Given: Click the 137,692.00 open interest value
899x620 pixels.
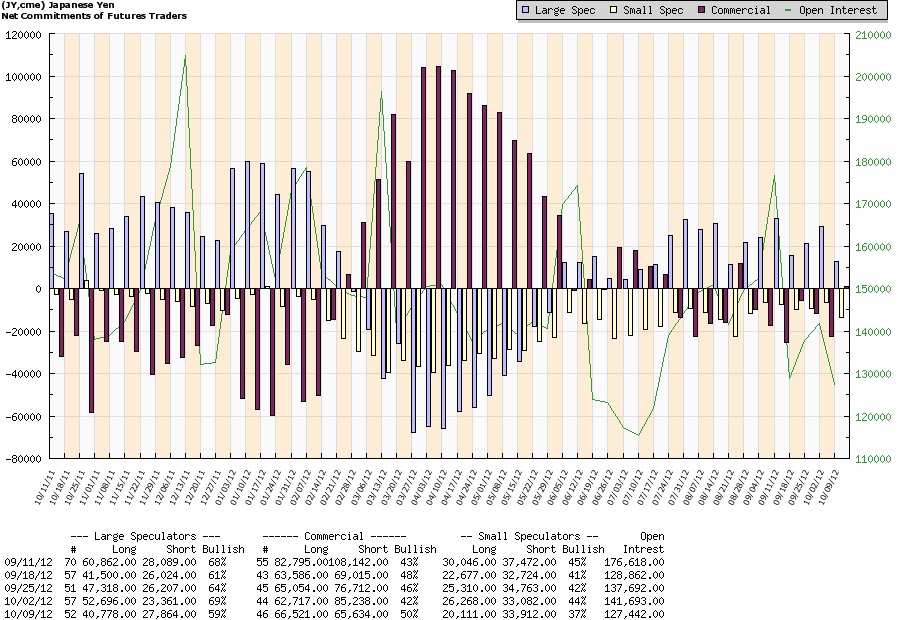Looking at the screenshot, I should click(634, 588).
